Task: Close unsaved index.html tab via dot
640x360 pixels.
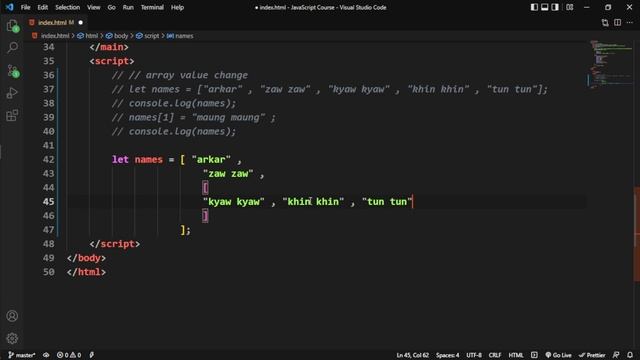Action: [80, 22]
